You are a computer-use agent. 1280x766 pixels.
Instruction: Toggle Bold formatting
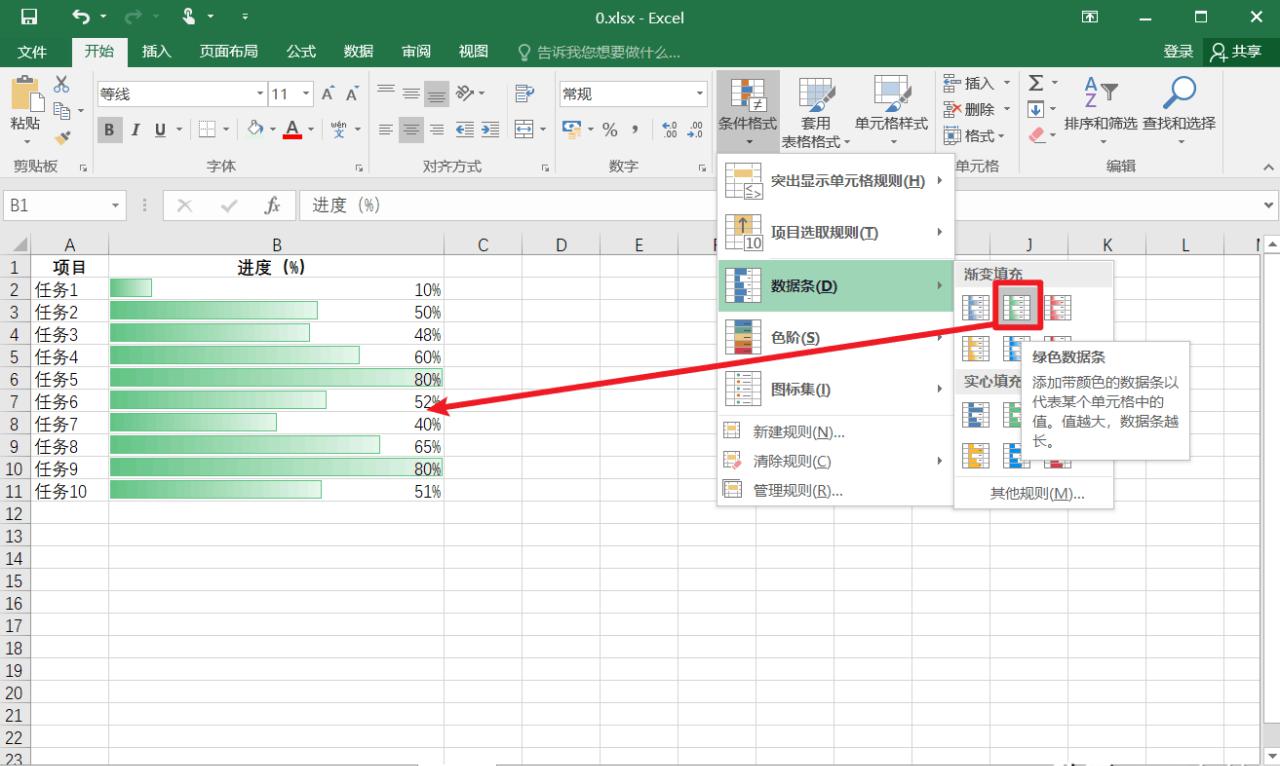(109, 129)
